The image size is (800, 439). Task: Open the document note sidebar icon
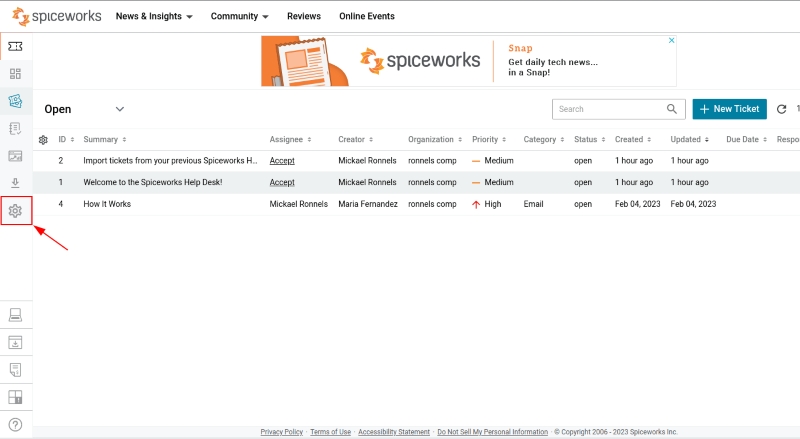point(15,370)
